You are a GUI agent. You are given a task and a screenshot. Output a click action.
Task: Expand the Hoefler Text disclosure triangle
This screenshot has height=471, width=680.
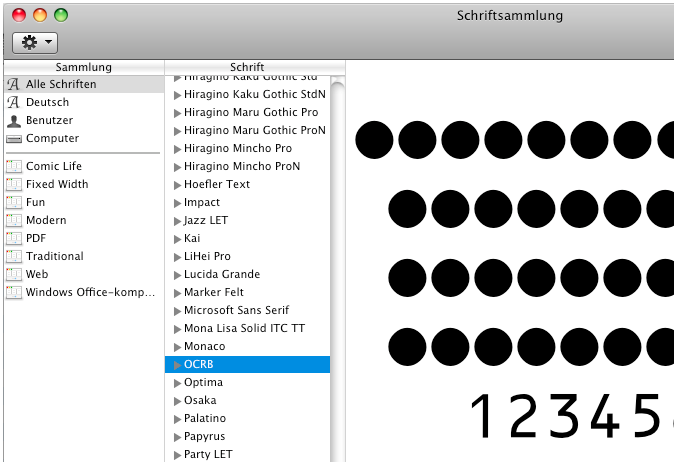point(178,185)
